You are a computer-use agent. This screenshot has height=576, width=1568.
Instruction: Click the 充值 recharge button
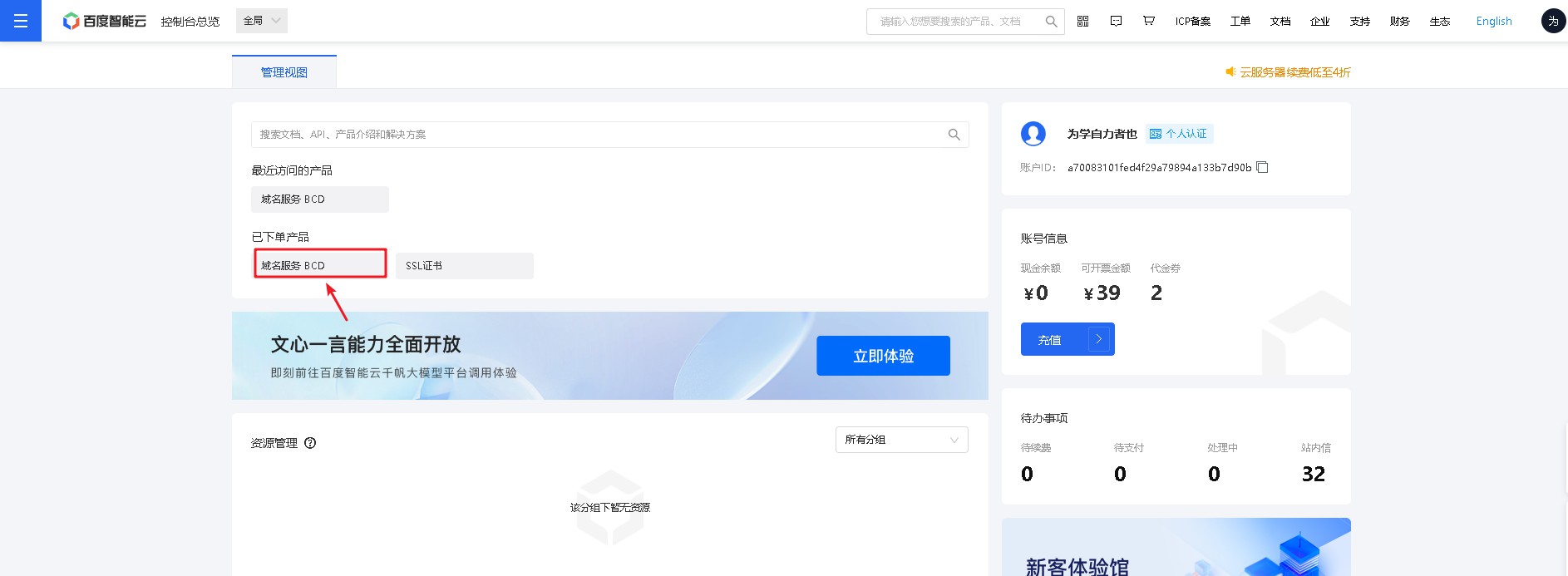pos(1068,339)
